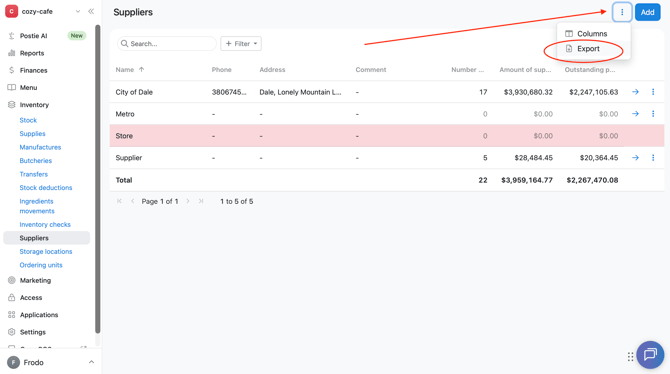Select the highlighted Store row name
The height and width of the screenshot is (374, 670).
(x=124, y=136)
